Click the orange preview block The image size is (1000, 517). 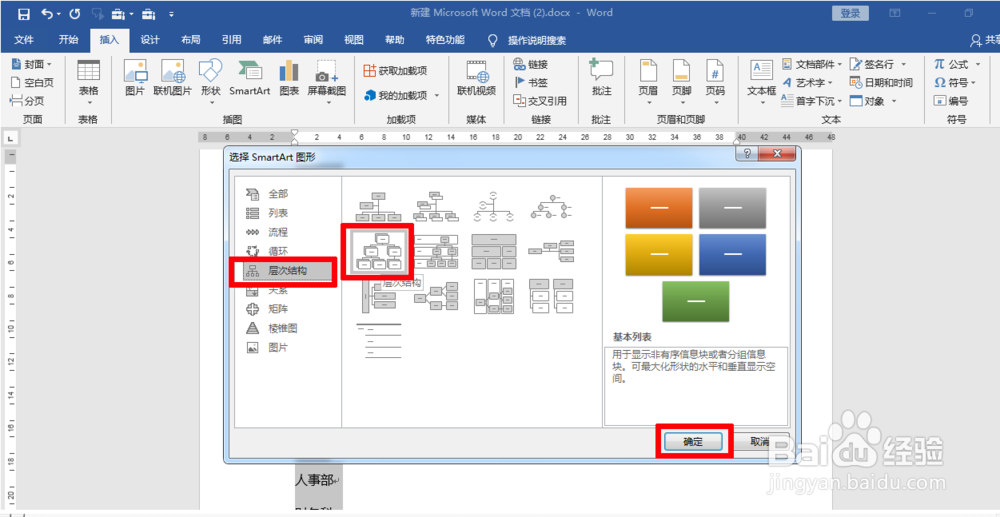point(659,208)
